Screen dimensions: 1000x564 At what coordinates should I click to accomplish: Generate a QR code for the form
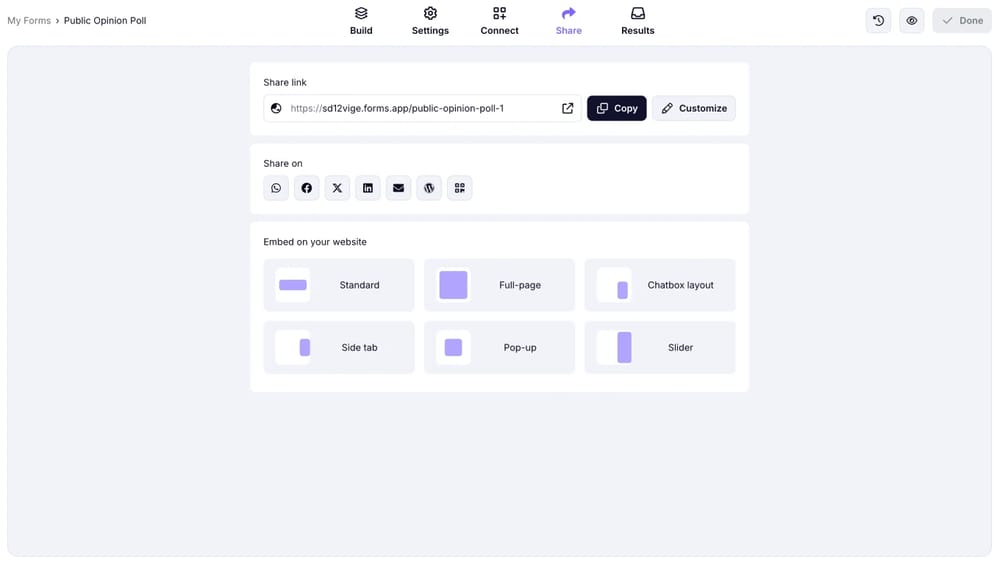tap(460, 188)
